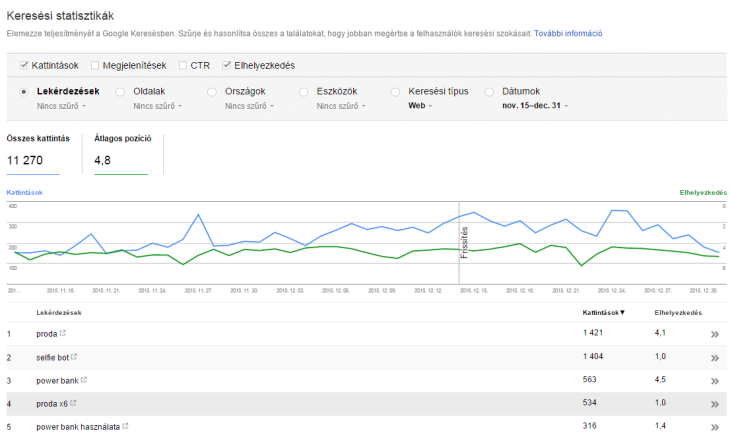This screenshot has width=730, height=437.
Task: Open Nincs szűrő dropdown under Oldalak
Action: (x=158, y=106)
